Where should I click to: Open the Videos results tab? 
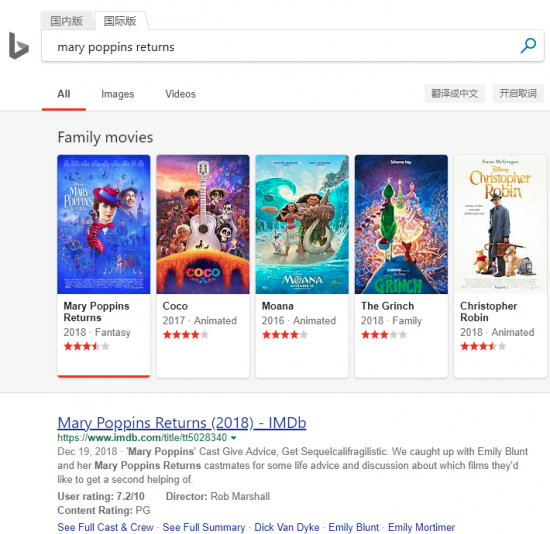(180, 94)
